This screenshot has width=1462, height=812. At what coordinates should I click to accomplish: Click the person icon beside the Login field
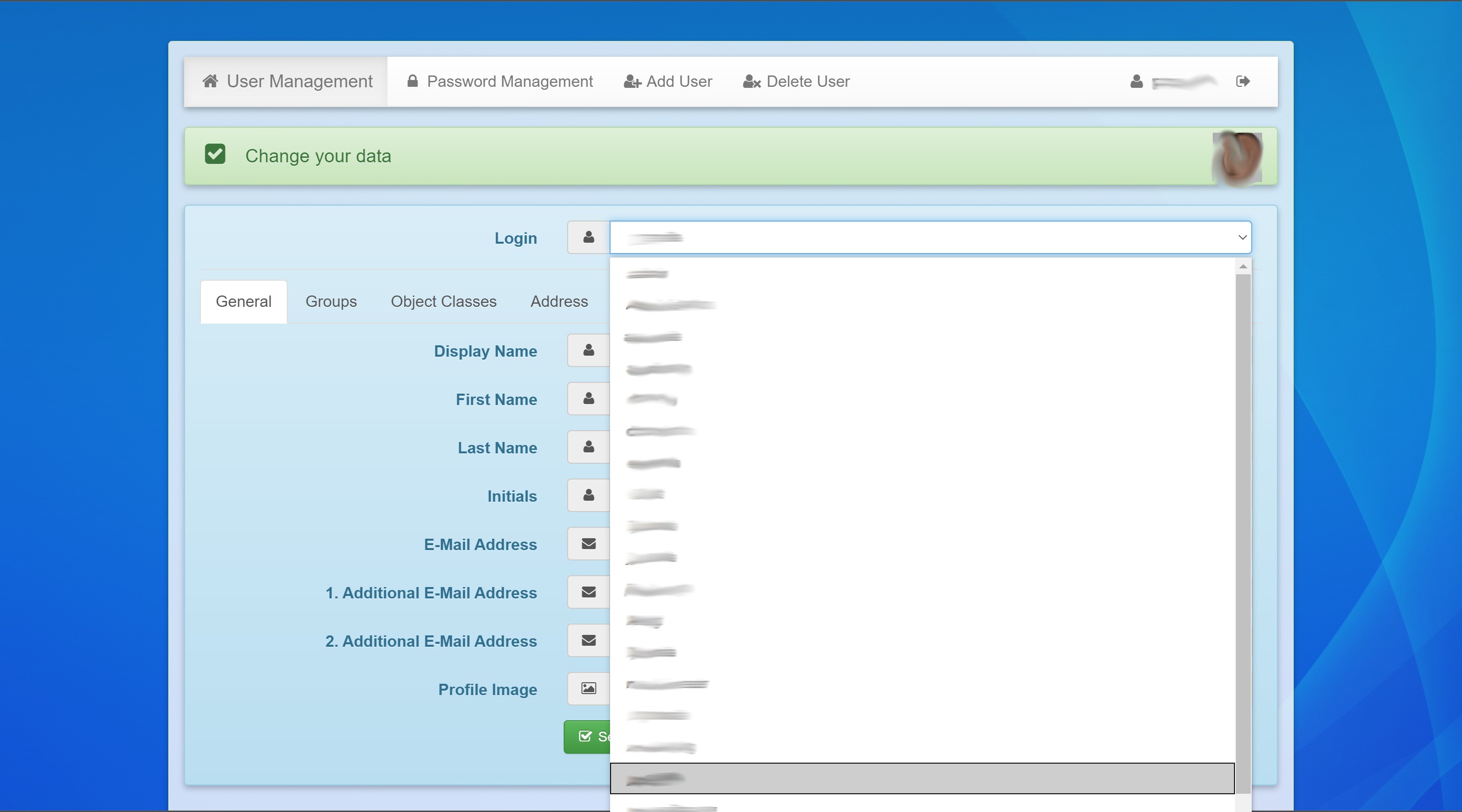pos(587,237)
